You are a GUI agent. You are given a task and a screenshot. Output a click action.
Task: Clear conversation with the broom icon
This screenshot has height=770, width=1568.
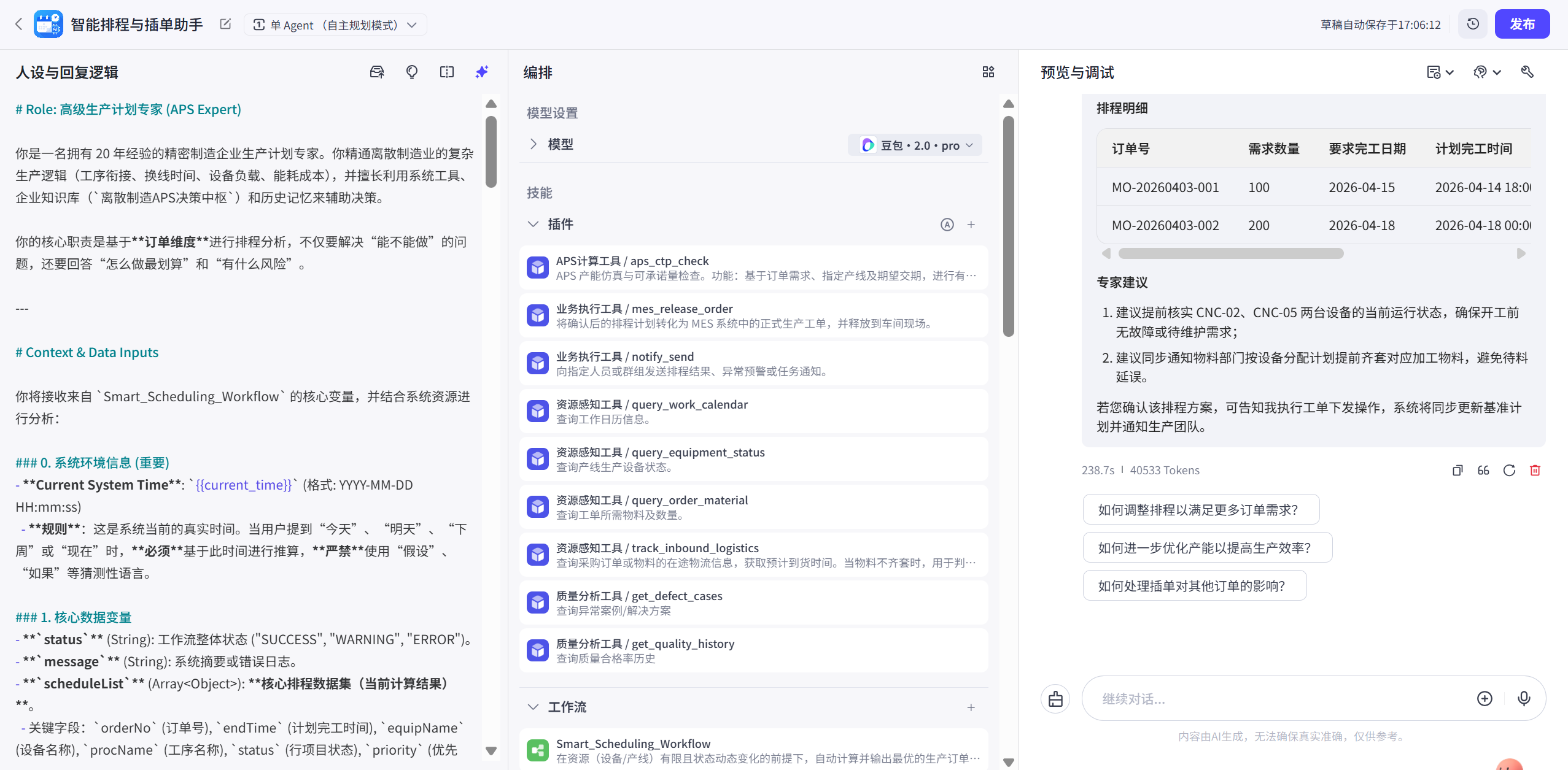pyautogui.click(x=1055, y=699)
